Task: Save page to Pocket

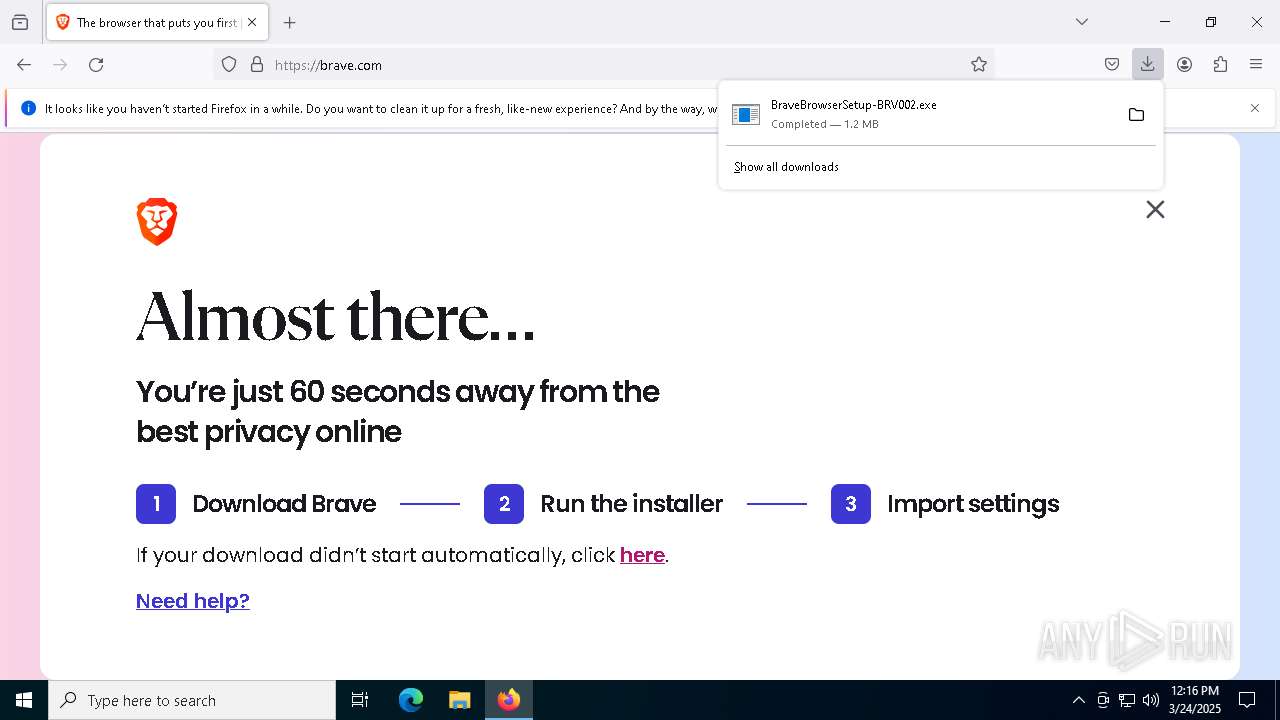Action: [x=1112, y=65]
